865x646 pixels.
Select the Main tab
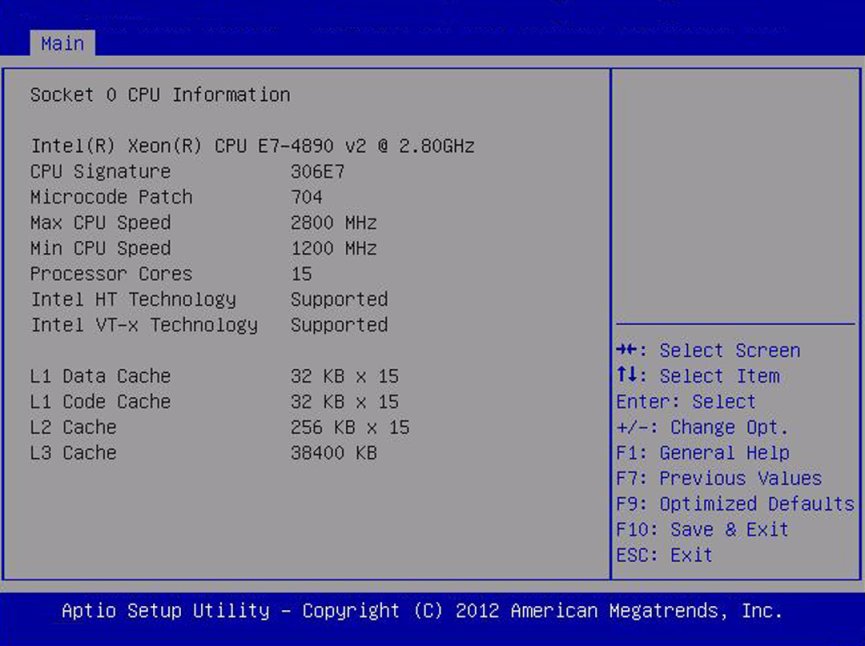62,43
